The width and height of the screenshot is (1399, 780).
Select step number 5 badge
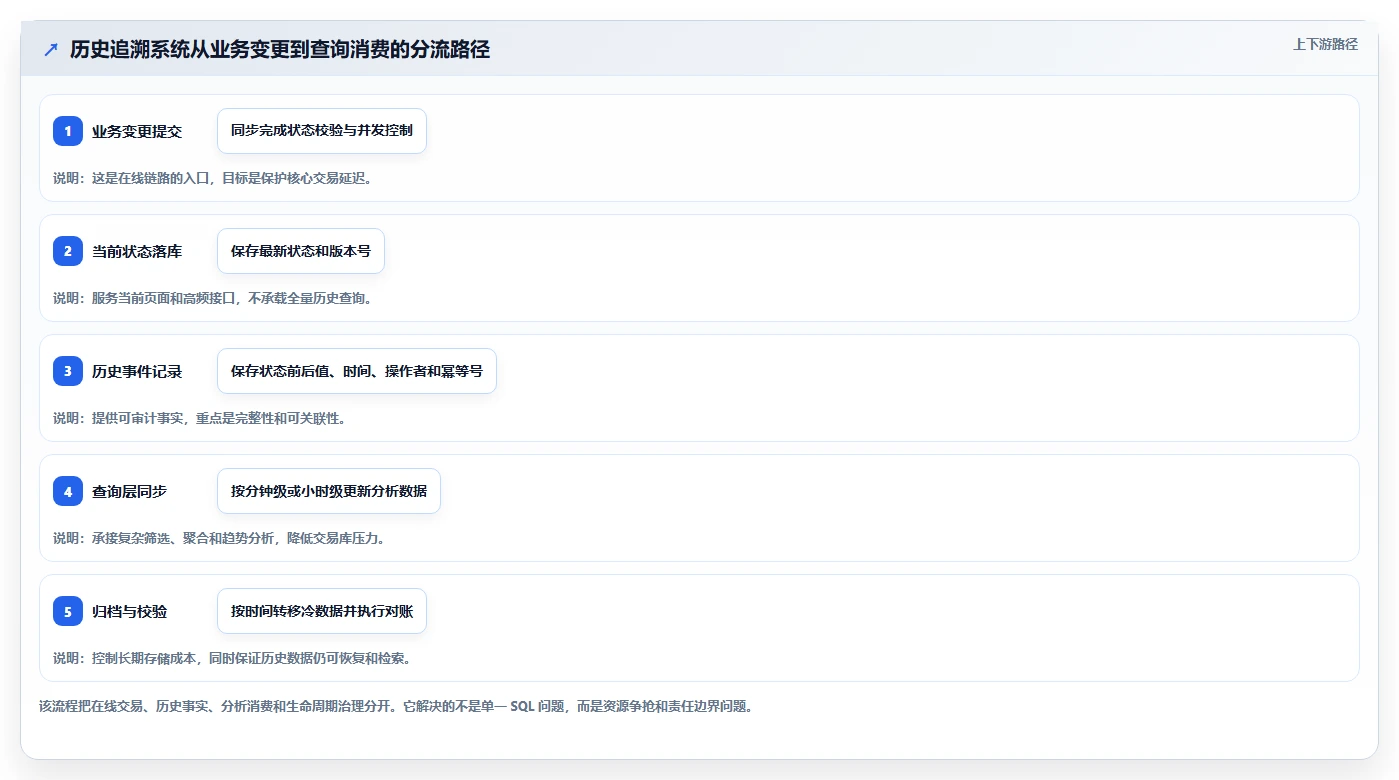68,611
